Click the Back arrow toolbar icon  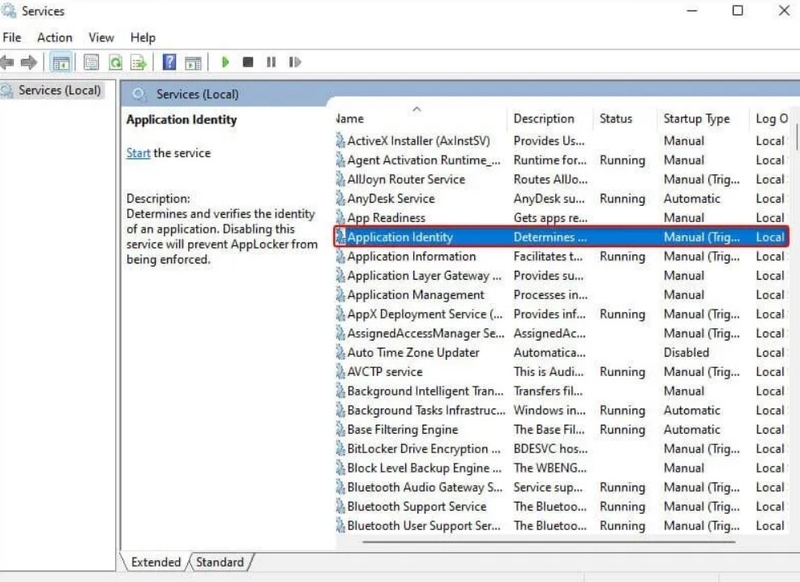7,62
